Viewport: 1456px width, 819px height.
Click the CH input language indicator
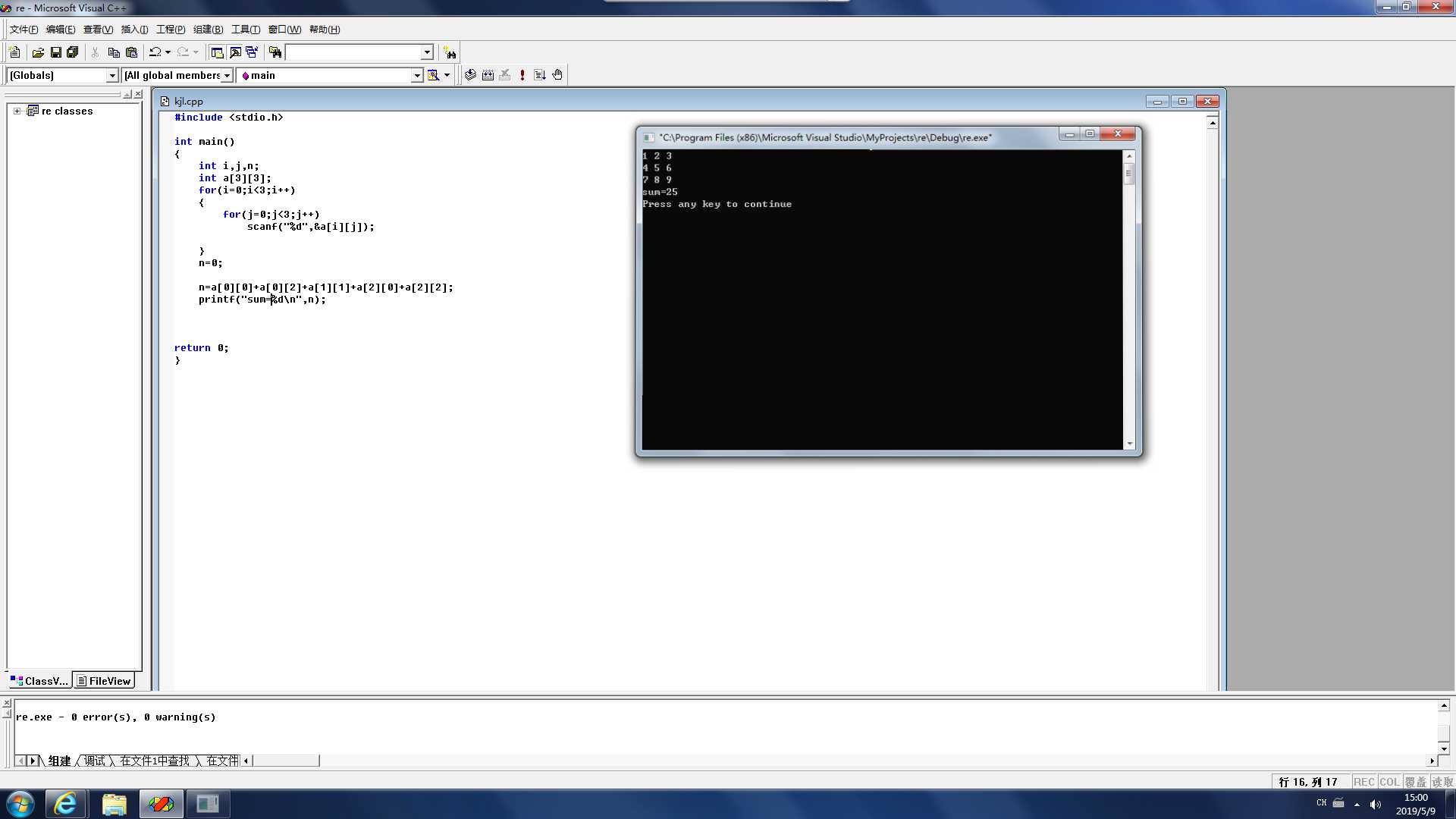coord(1322,803)
